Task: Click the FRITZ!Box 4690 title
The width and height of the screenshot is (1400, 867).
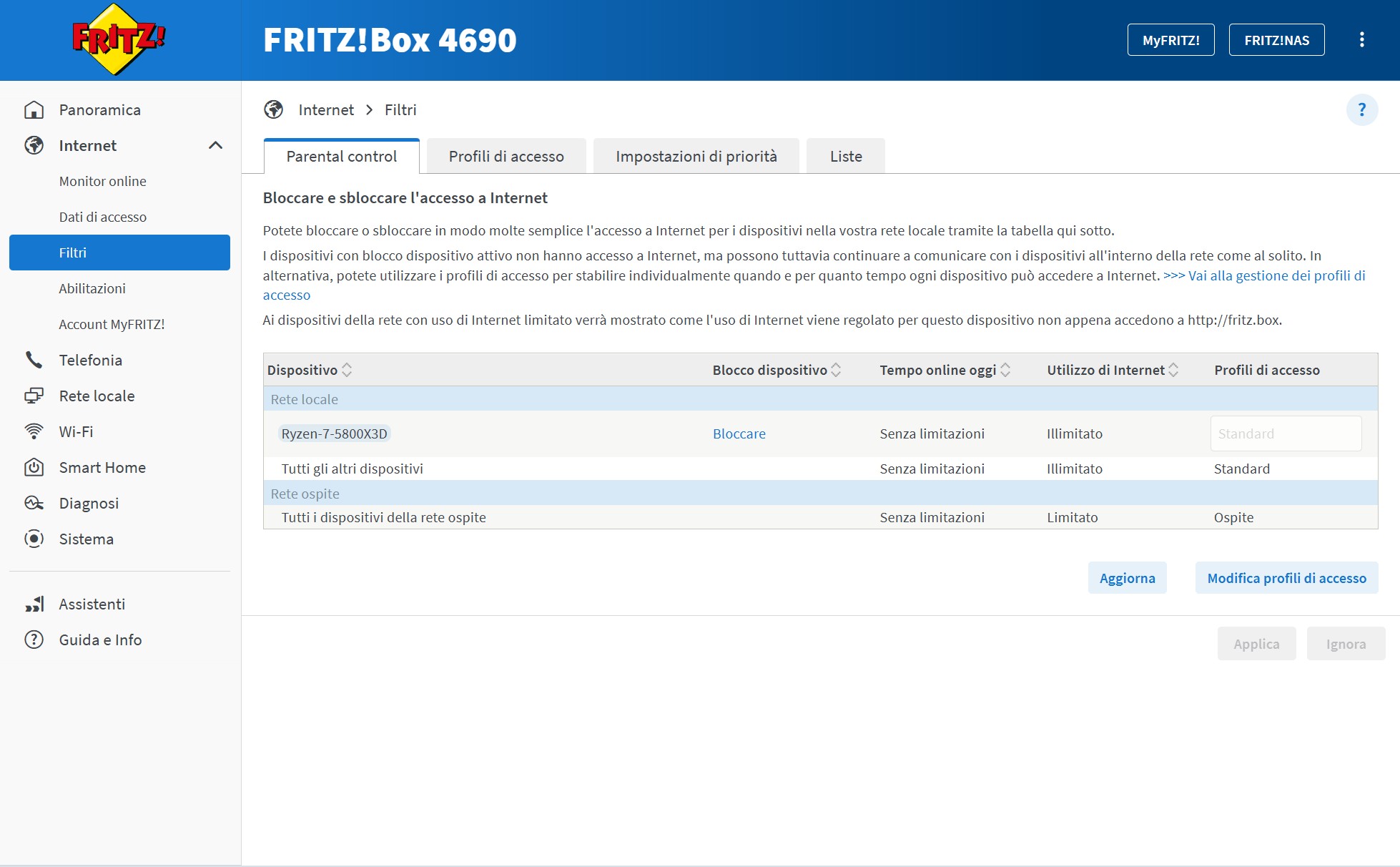Action: coord(390,40)
